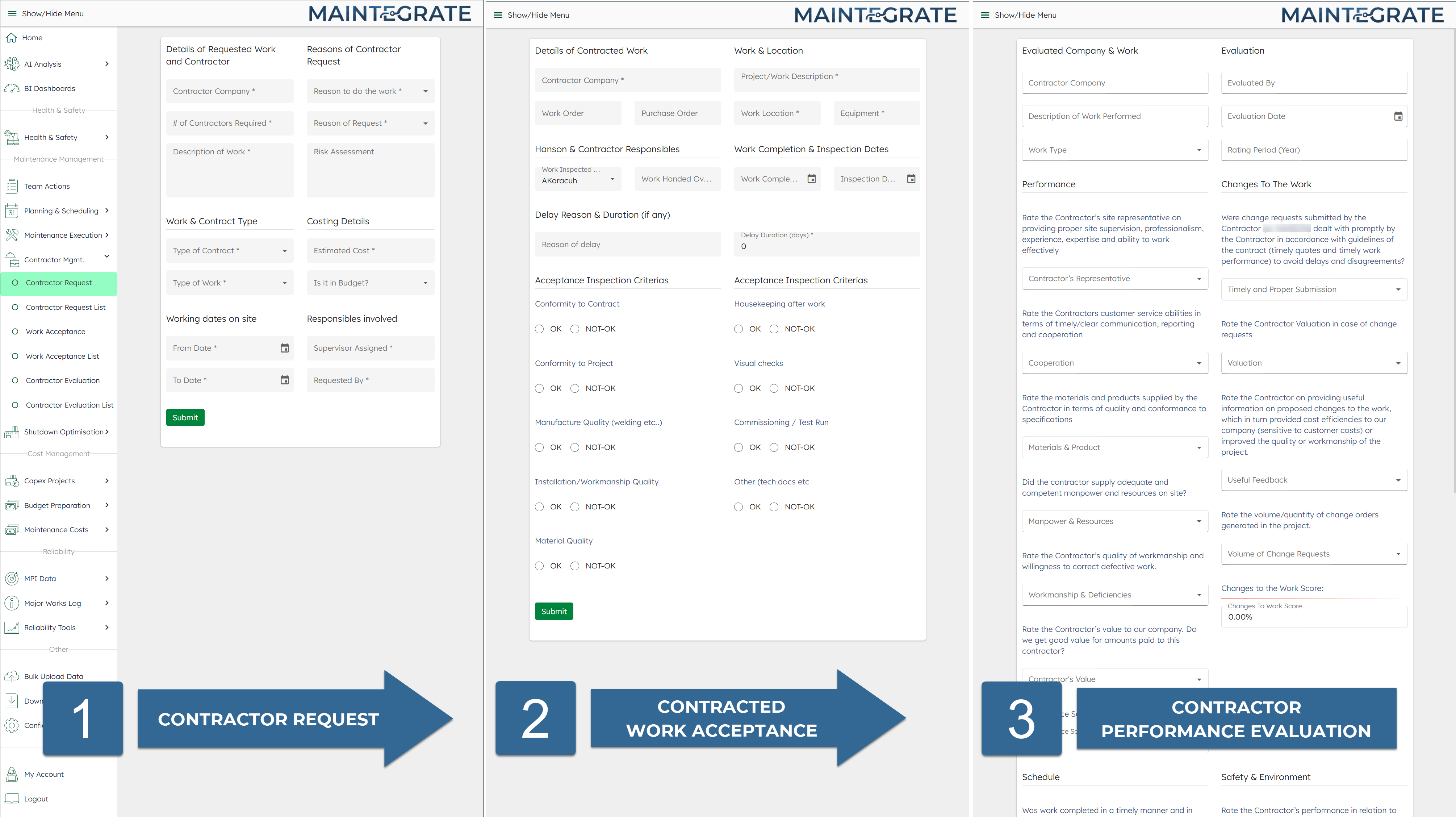Click the Maintenance Execution icon
The image size is (1456, 817).
(x=12, y=235)
